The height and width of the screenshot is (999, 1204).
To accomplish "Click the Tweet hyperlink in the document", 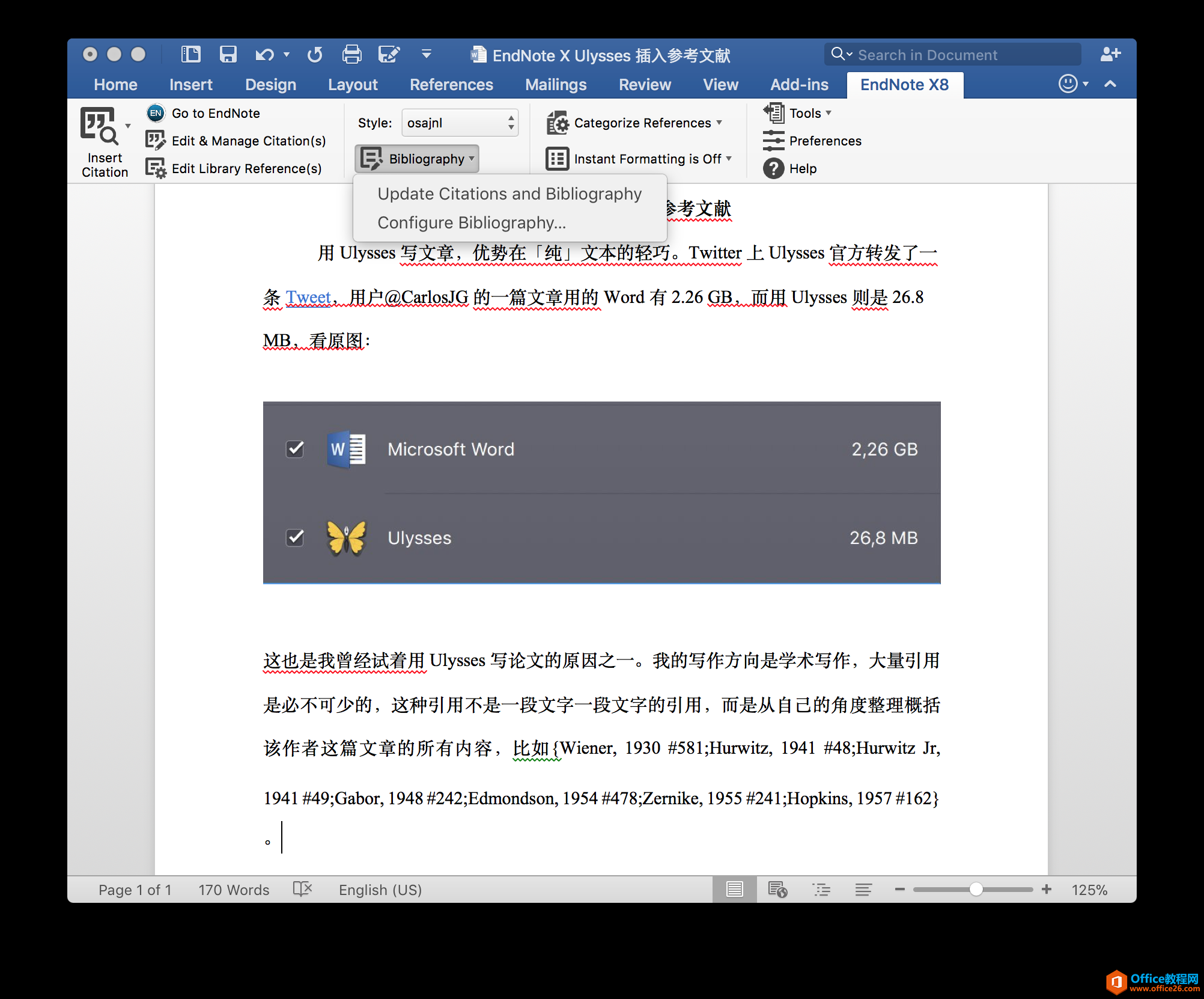I will coord(308,297).
